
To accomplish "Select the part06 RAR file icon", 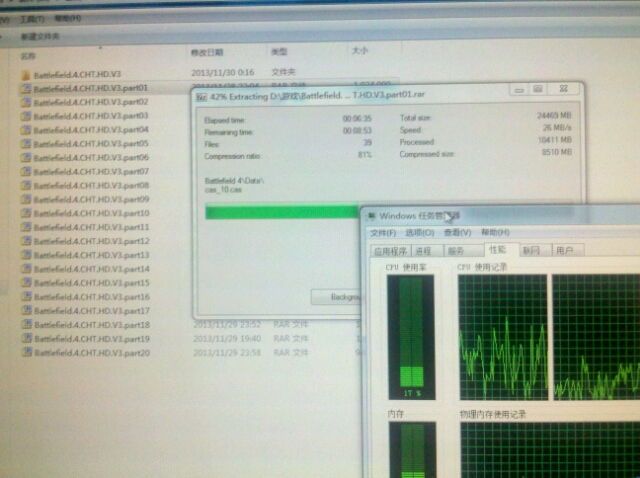I will click(x=26, y=158).
